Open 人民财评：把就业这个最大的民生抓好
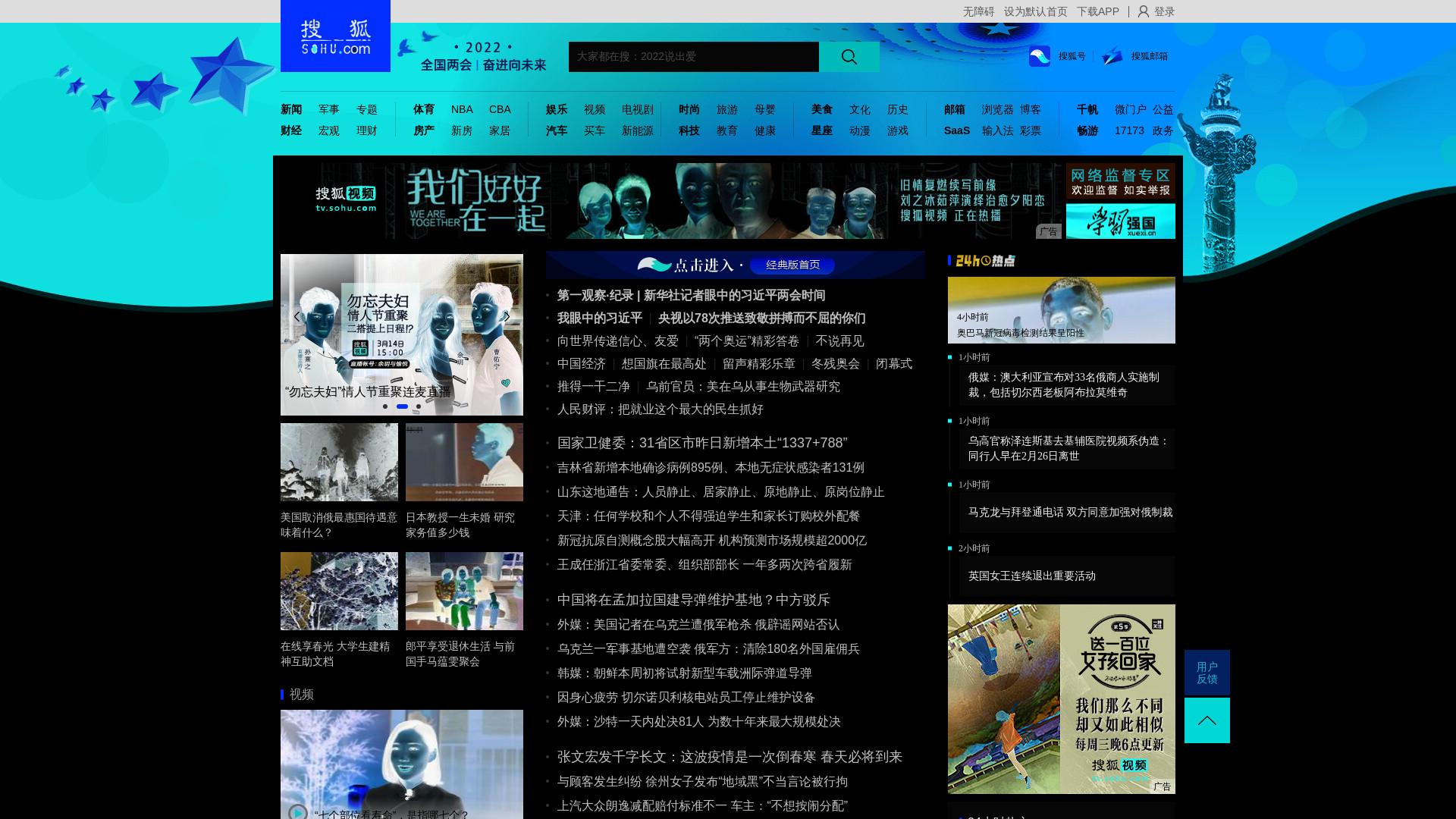 (x=660, y=409)
